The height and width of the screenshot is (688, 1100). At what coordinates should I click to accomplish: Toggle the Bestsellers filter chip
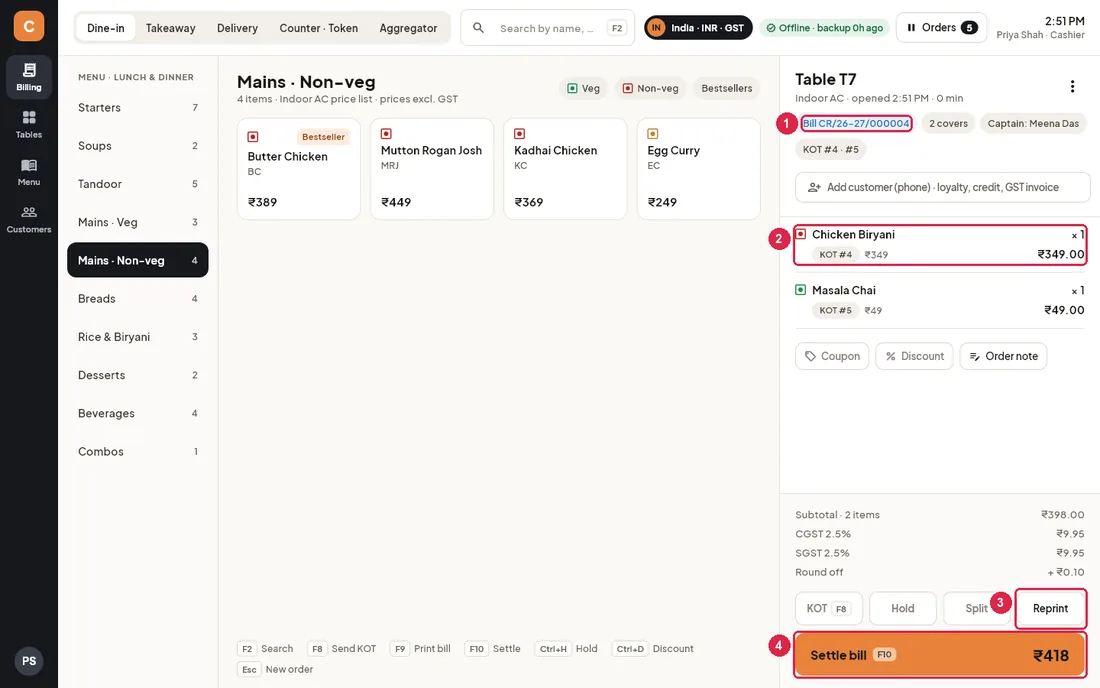click(x=727, y=88)
